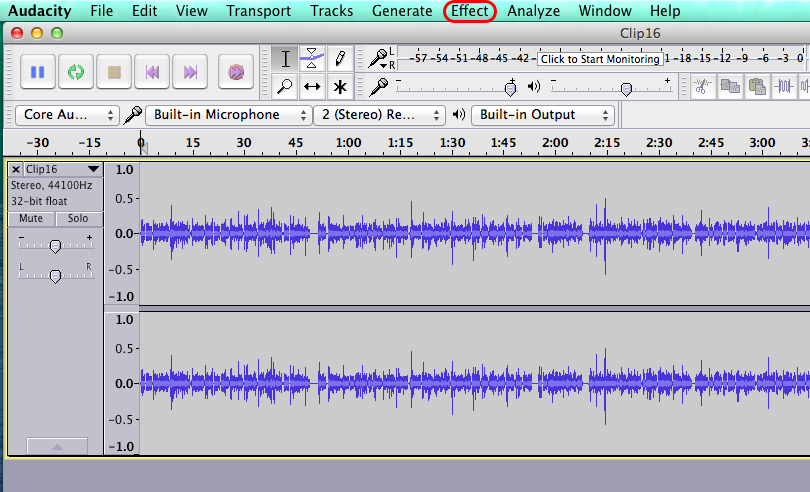Select the Draw pencil tool

[x=340, y=58]
